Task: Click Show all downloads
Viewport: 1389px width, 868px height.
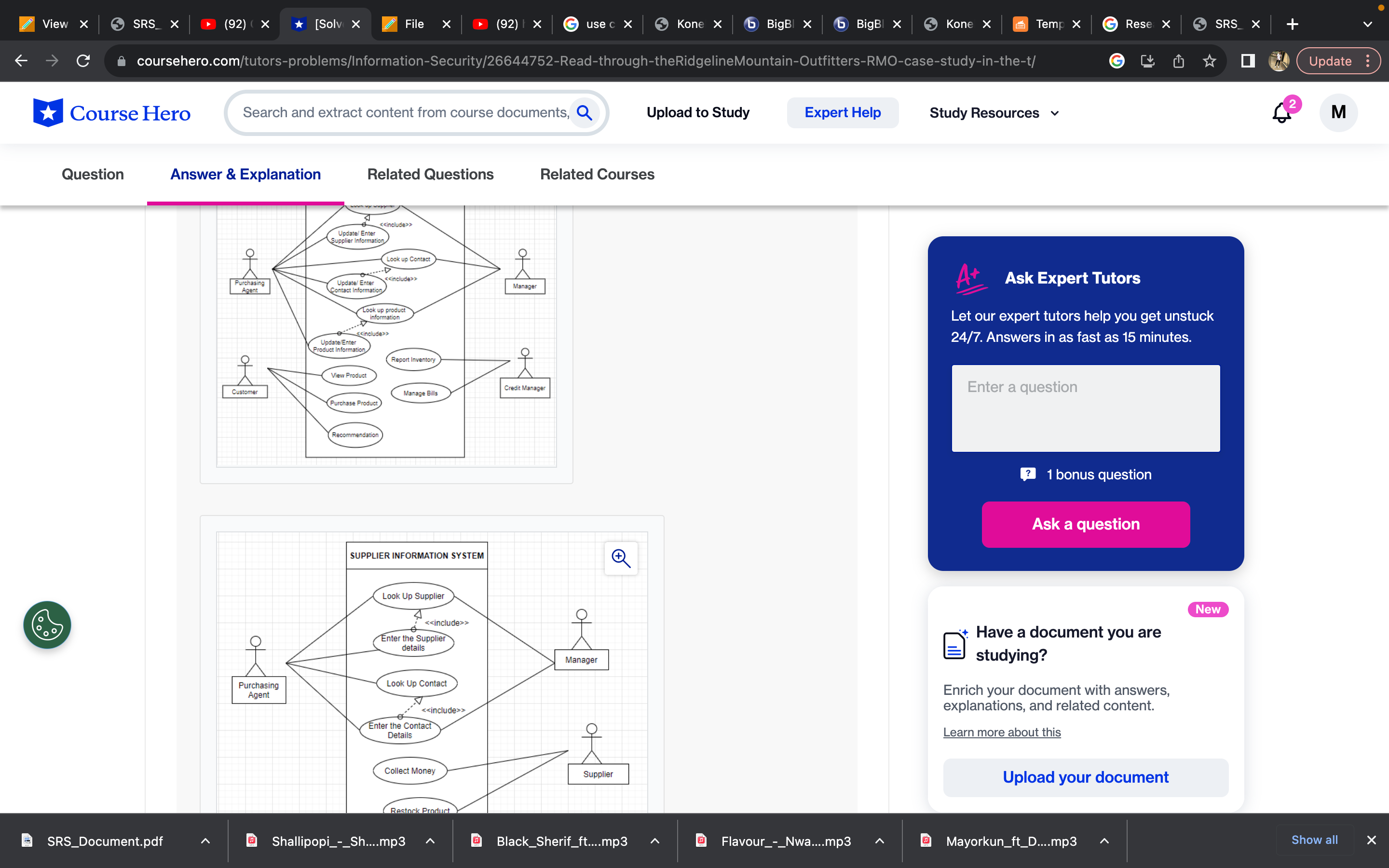Action: (x=1314, y=840)
